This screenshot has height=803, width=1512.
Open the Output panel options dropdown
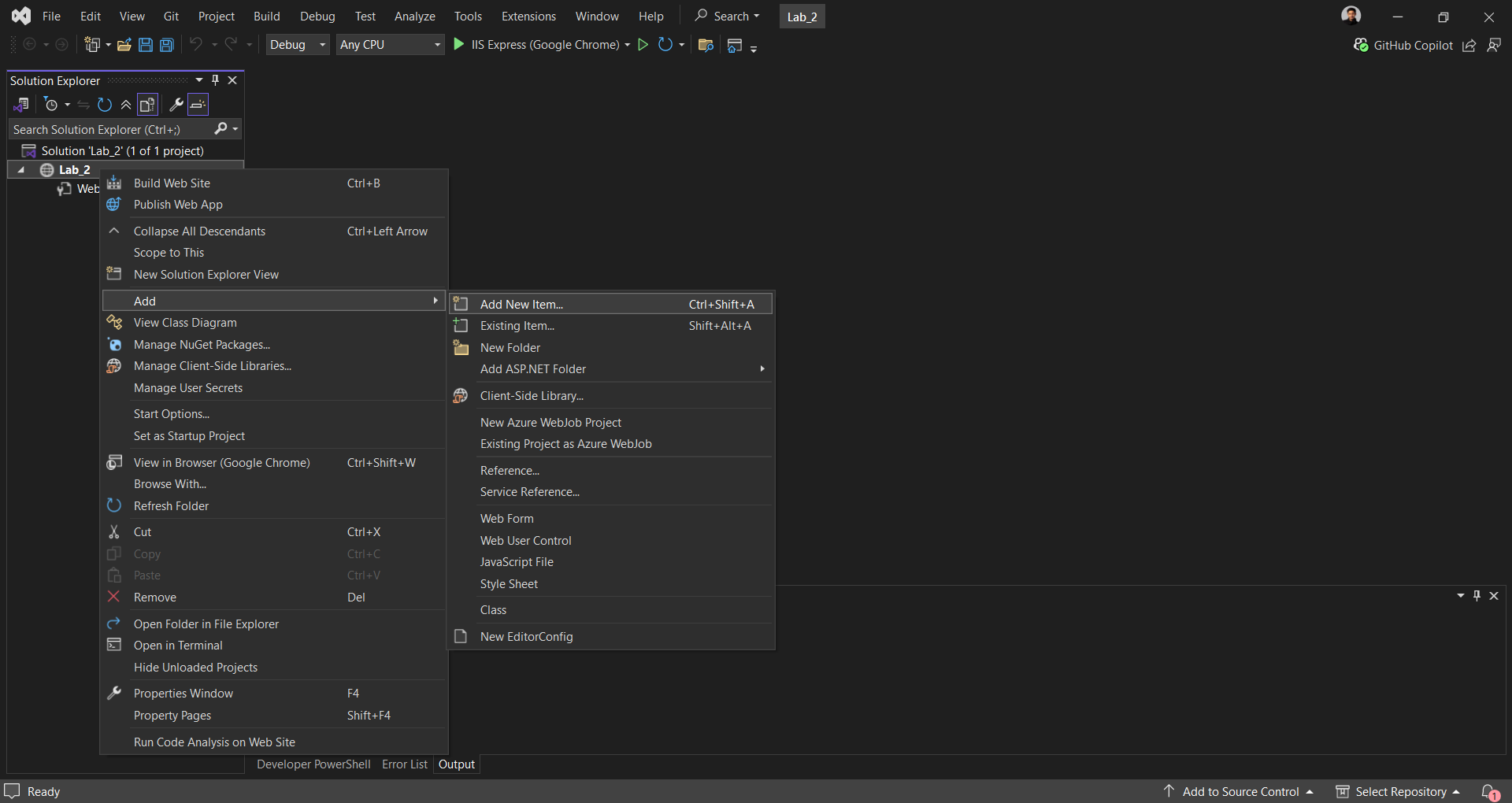[x=1461, y=596]
